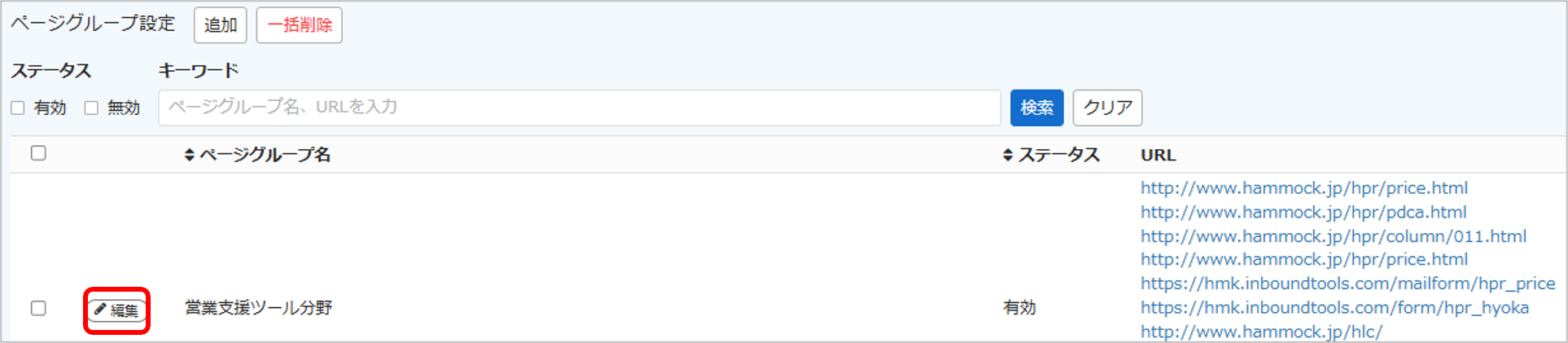This screenshot has height=343, width=1568.
Task: Check the 営業支援ツール分野 row checkbox
Action: click(38, 308)
